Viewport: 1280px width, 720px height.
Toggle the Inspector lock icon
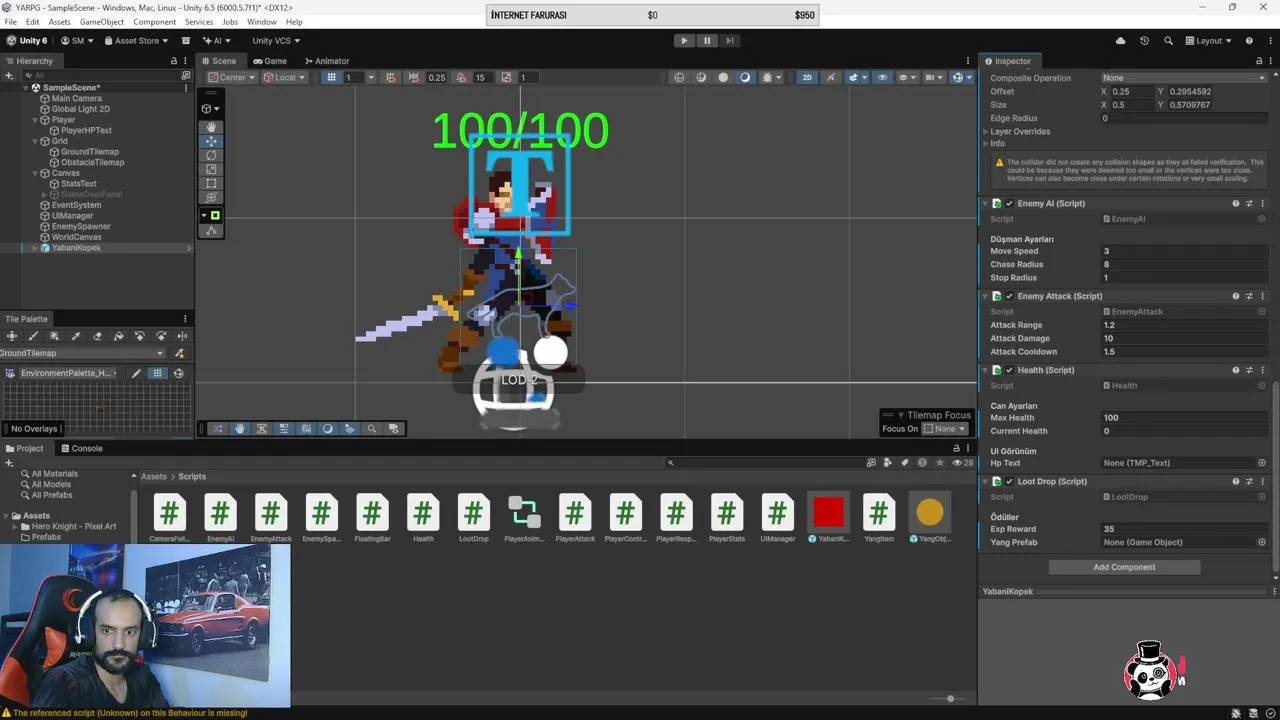coord(1259,61)
